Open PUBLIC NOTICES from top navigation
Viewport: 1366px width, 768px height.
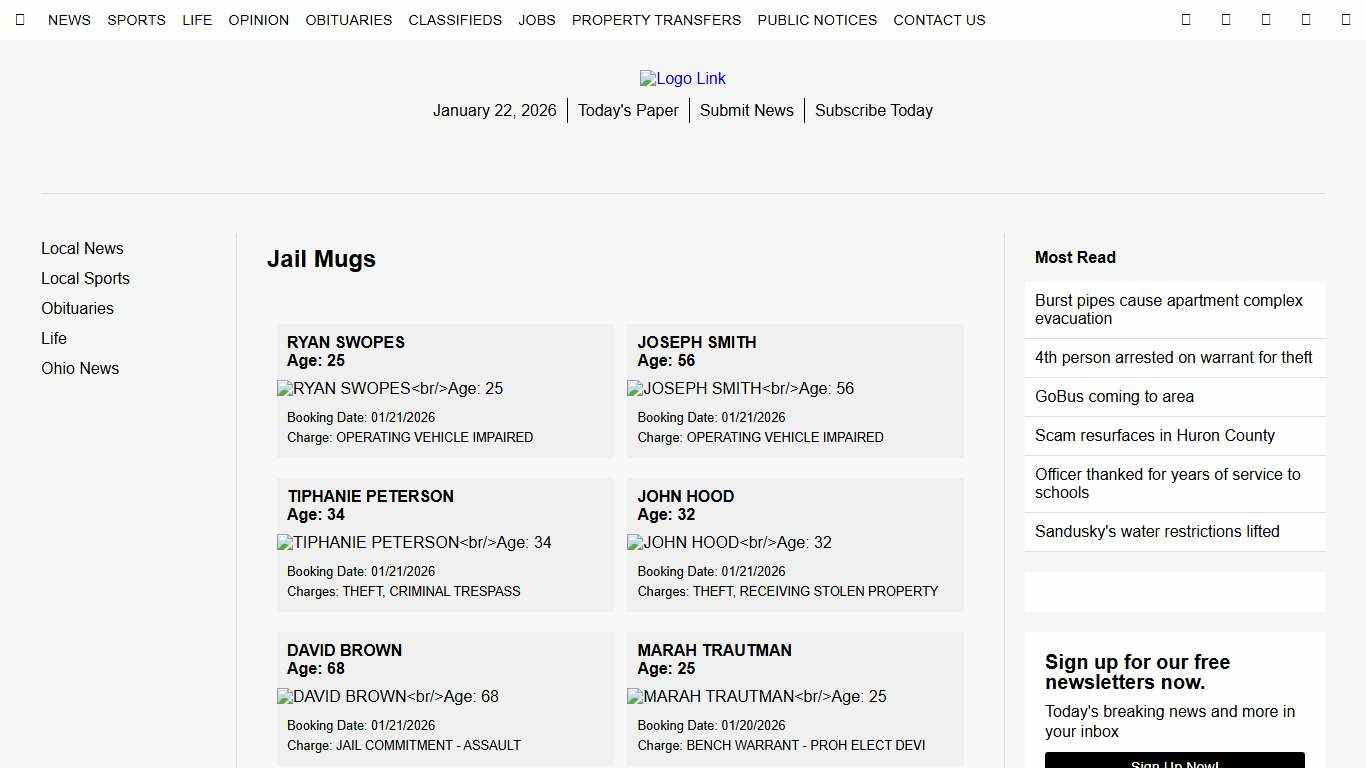817,20
